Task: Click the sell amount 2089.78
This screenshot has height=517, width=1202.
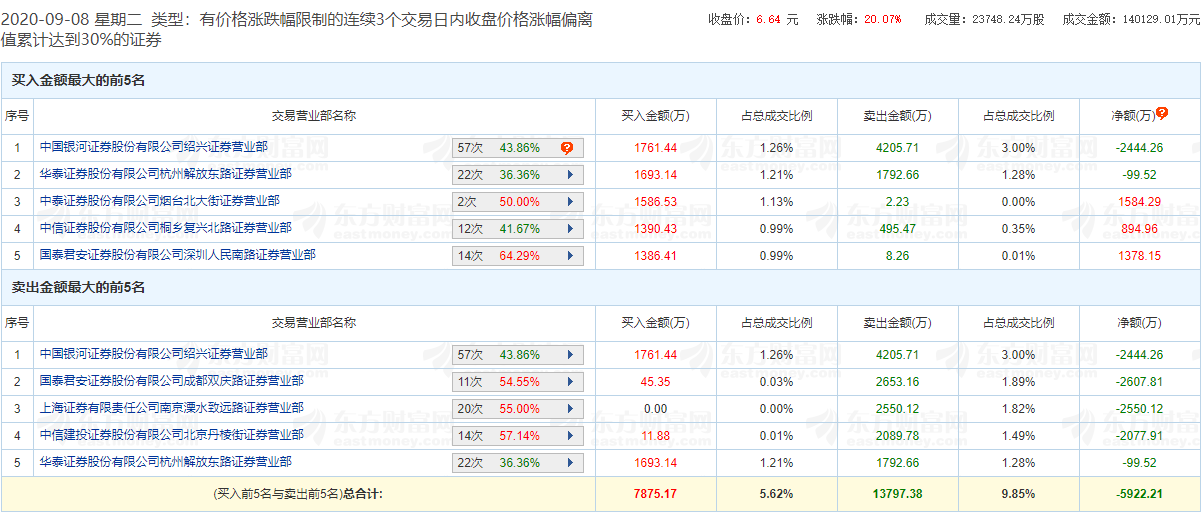Action: click(897, 436)
